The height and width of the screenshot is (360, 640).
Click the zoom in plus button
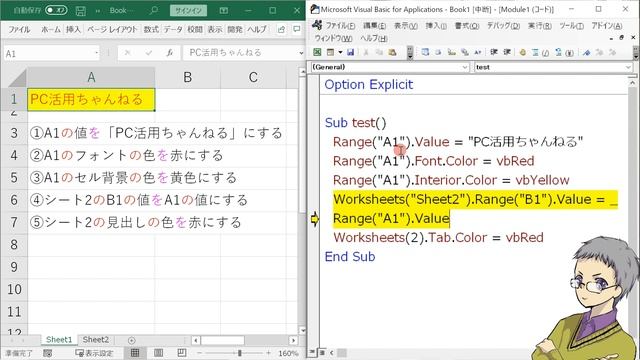pos(268,353)
